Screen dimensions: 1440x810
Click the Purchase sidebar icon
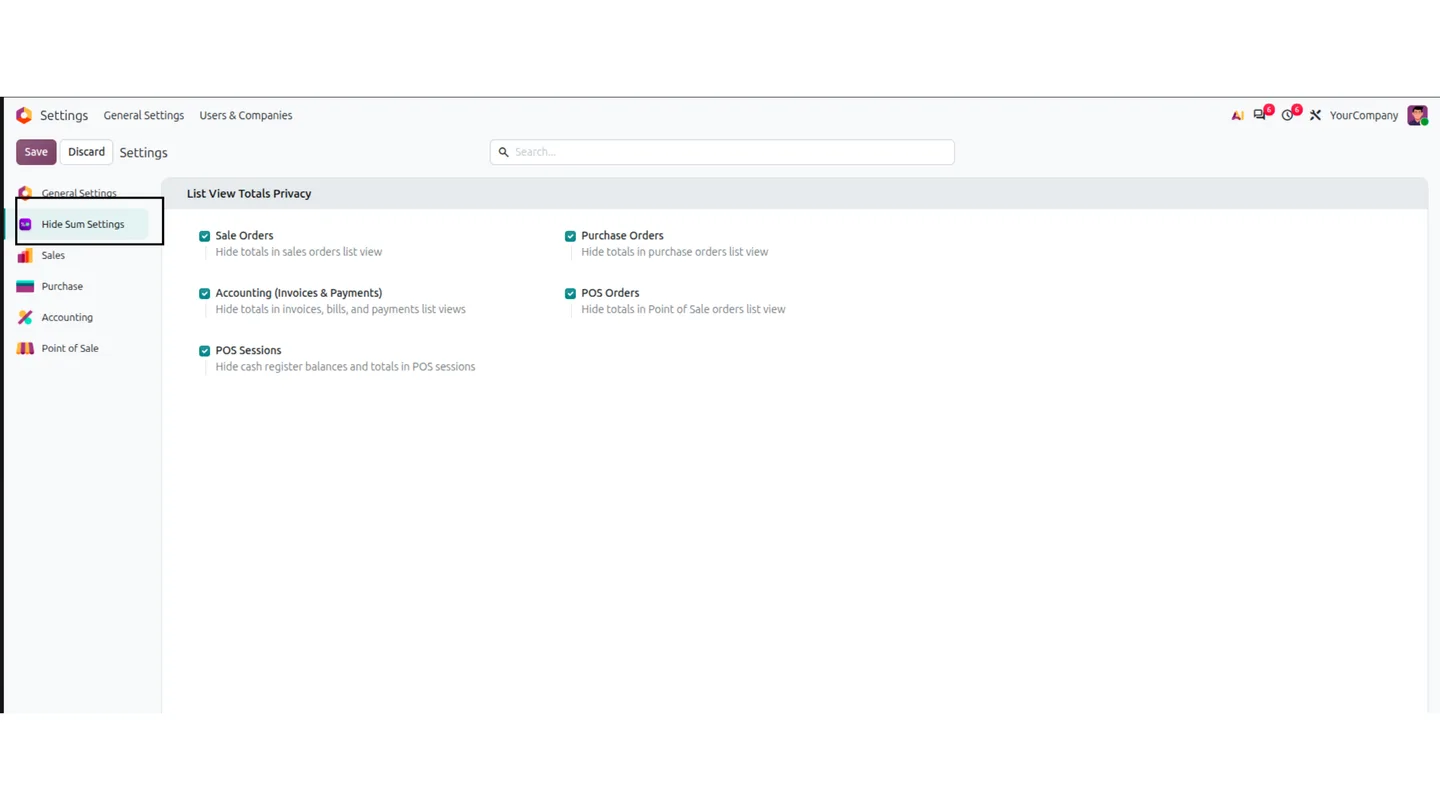[x=25, y=286]
